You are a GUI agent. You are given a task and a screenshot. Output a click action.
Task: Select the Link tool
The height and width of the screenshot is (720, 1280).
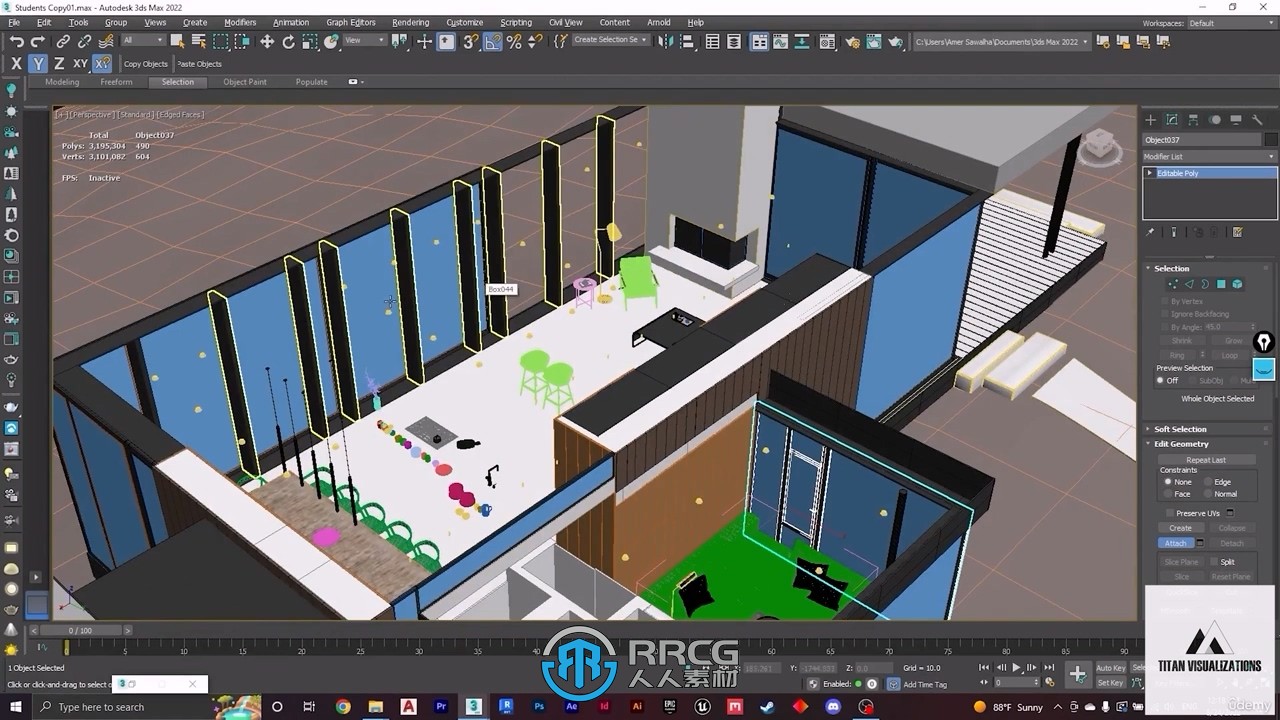point(63,41)
